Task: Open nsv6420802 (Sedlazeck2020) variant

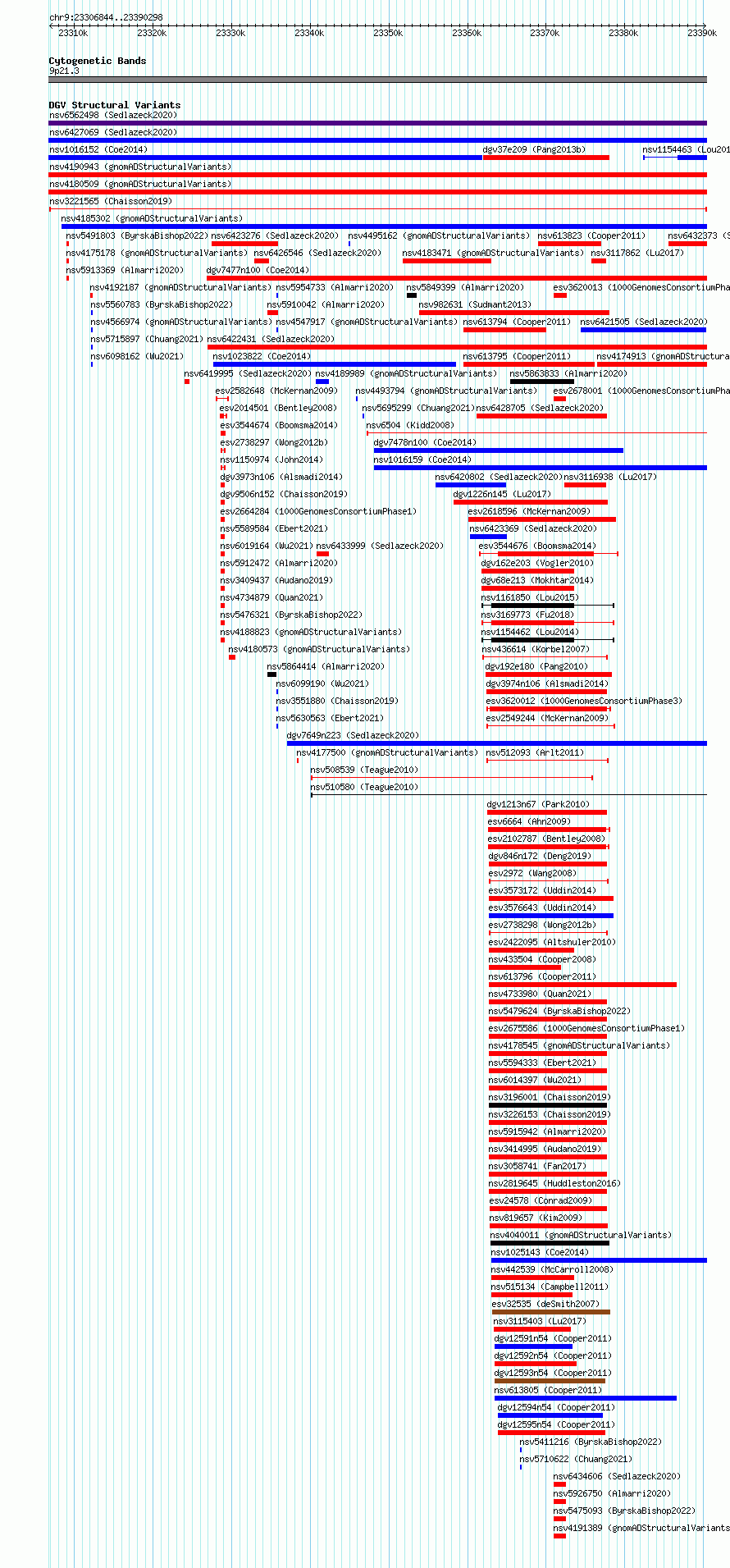Action: 499,477
